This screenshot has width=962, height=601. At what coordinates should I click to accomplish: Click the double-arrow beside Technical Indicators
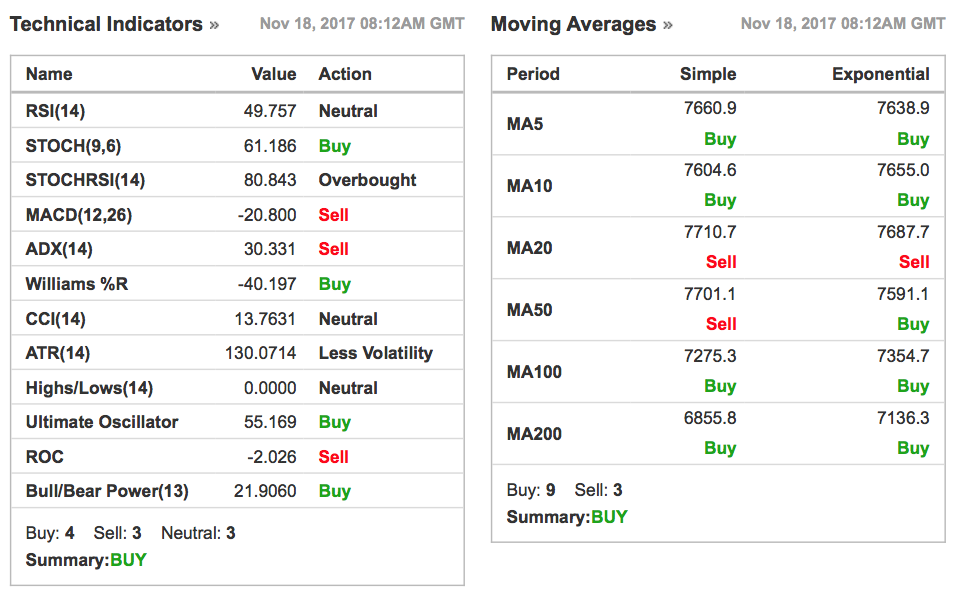(x=214, y=25)
